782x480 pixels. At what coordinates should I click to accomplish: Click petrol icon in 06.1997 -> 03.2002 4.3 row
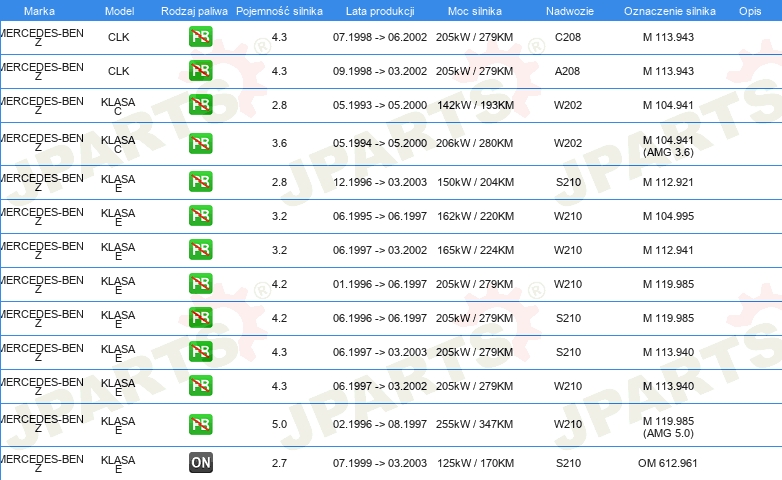click(x=200, y=385)
